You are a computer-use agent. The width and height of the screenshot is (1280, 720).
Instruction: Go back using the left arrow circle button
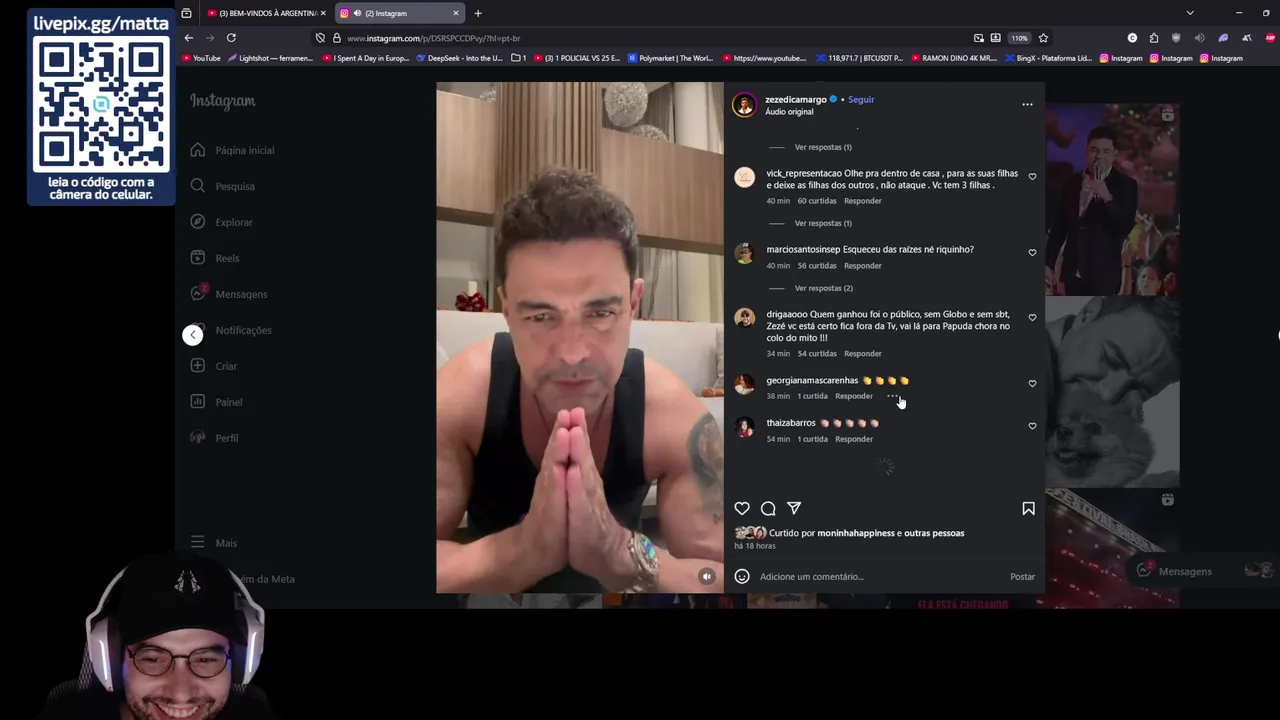pyautogui.click(x=193, y=335)
